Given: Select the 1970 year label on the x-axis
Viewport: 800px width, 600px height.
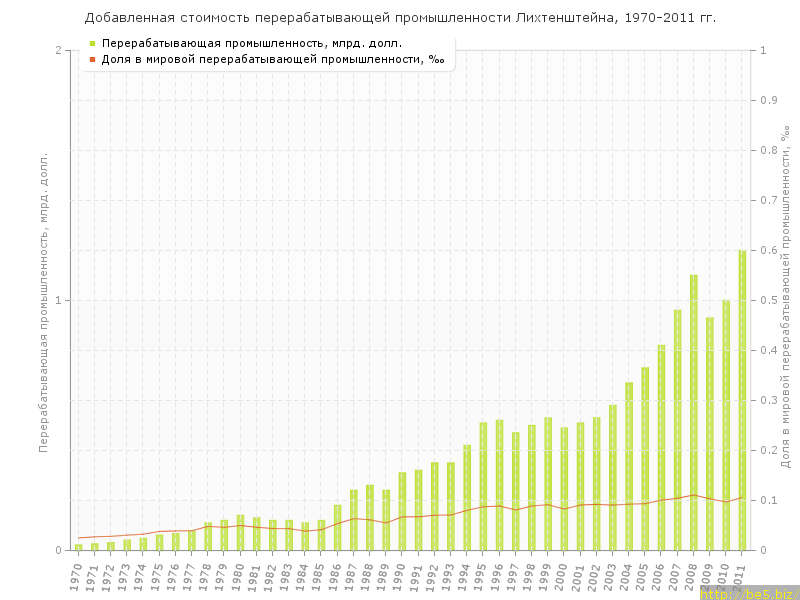Looking at the screenshot, I should 76,576.
